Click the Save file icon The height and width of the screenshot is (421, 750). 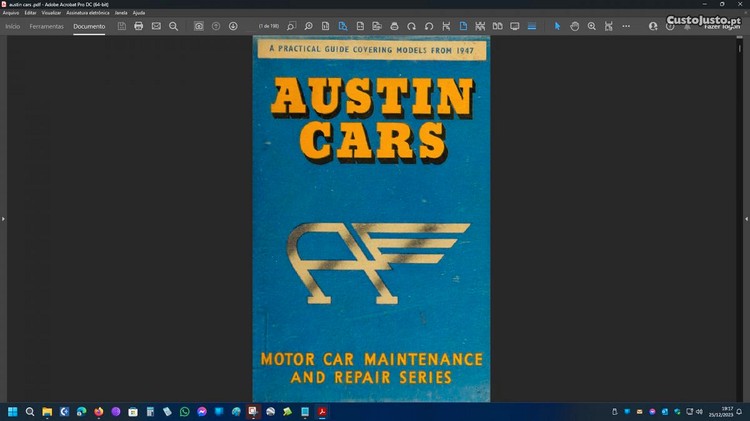click(x=122, y=26)
